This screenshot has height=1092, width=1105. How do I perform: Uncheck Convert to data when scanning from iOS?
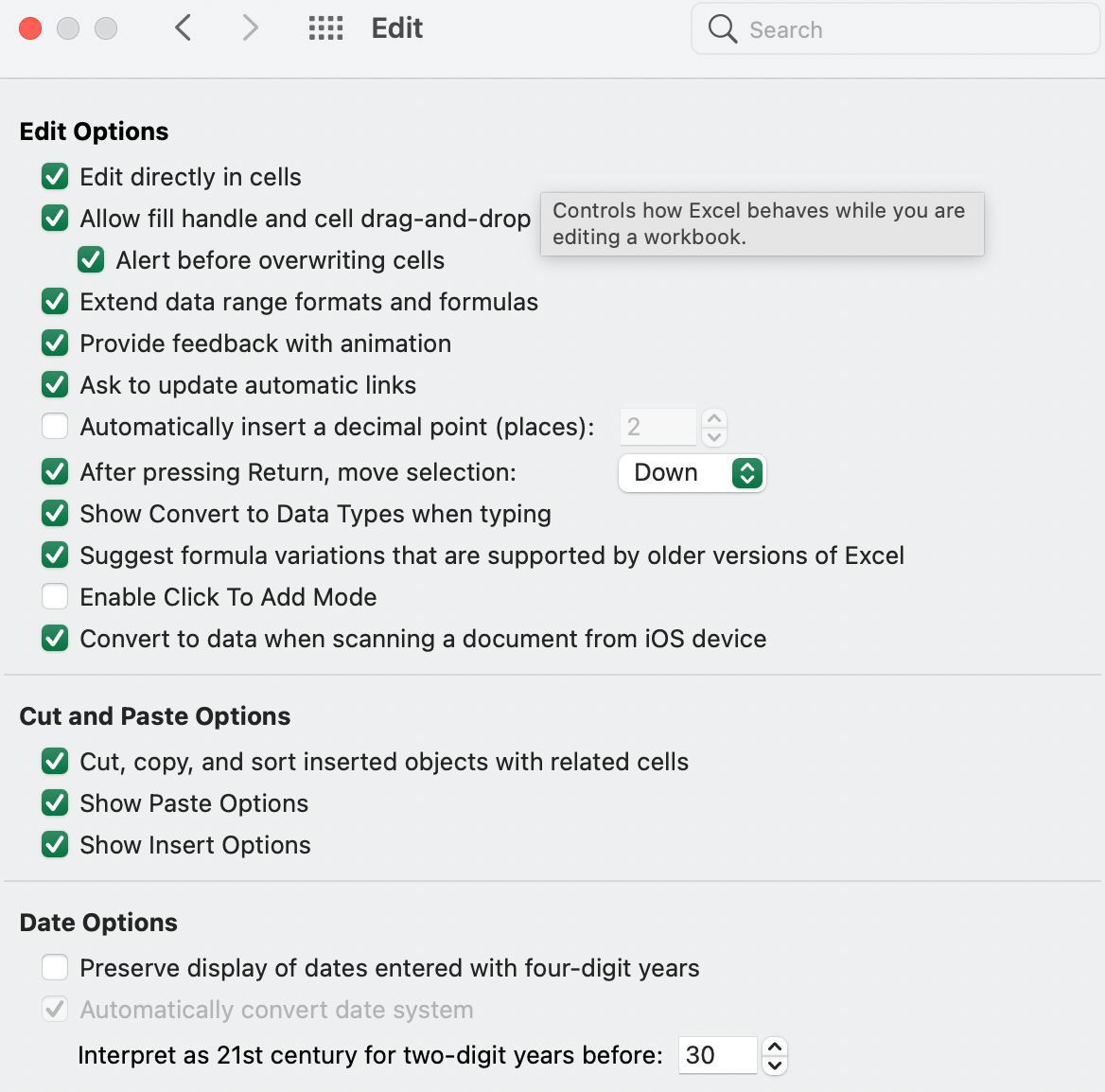point(55,639)
